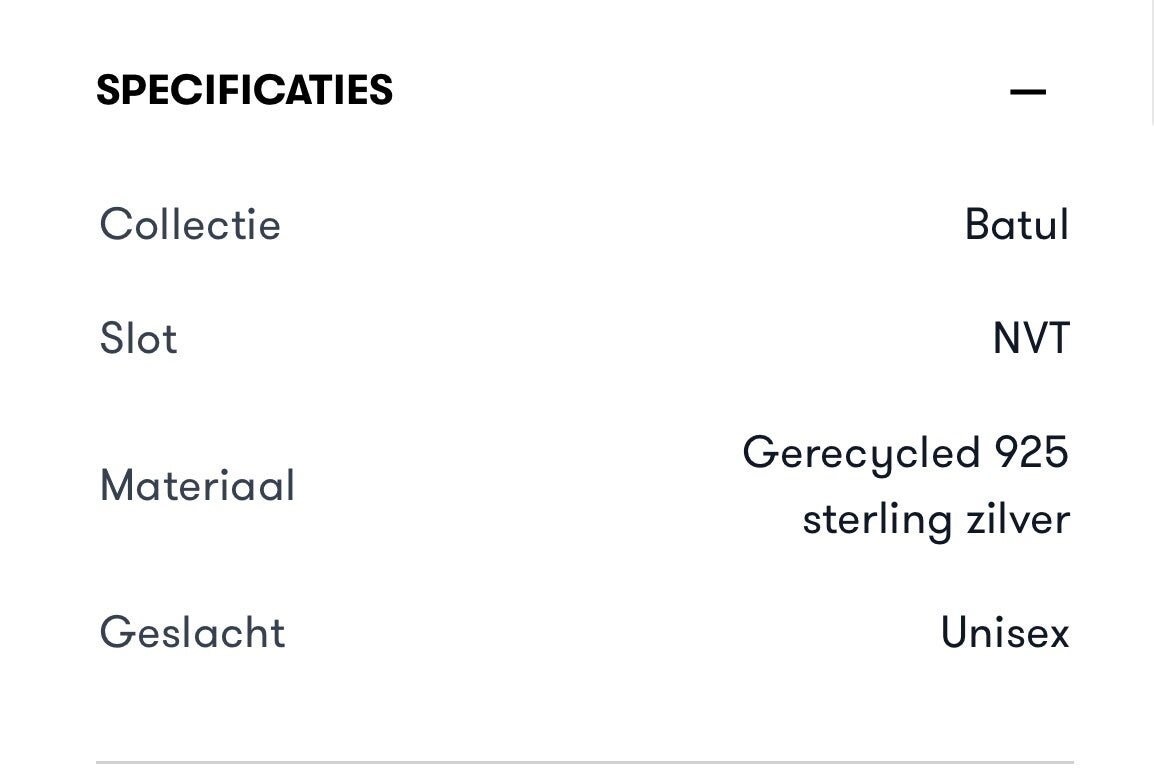Click the Slot label
Image resolution: width=1154 pixels, height=770 pixels.
point(138,338)
